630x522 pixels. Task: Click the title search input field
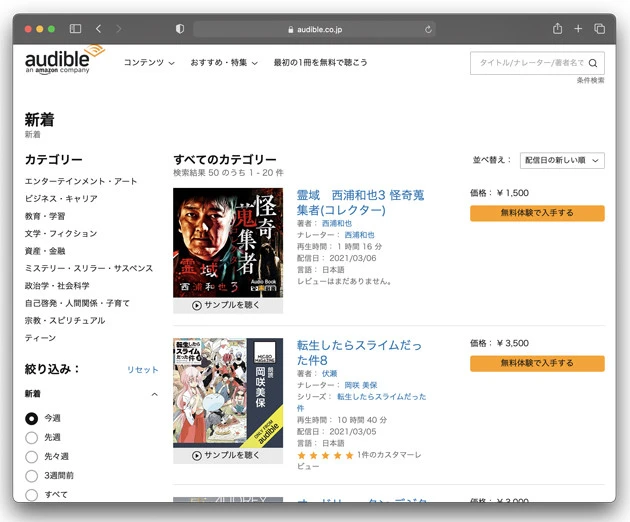tap(530, 62)
